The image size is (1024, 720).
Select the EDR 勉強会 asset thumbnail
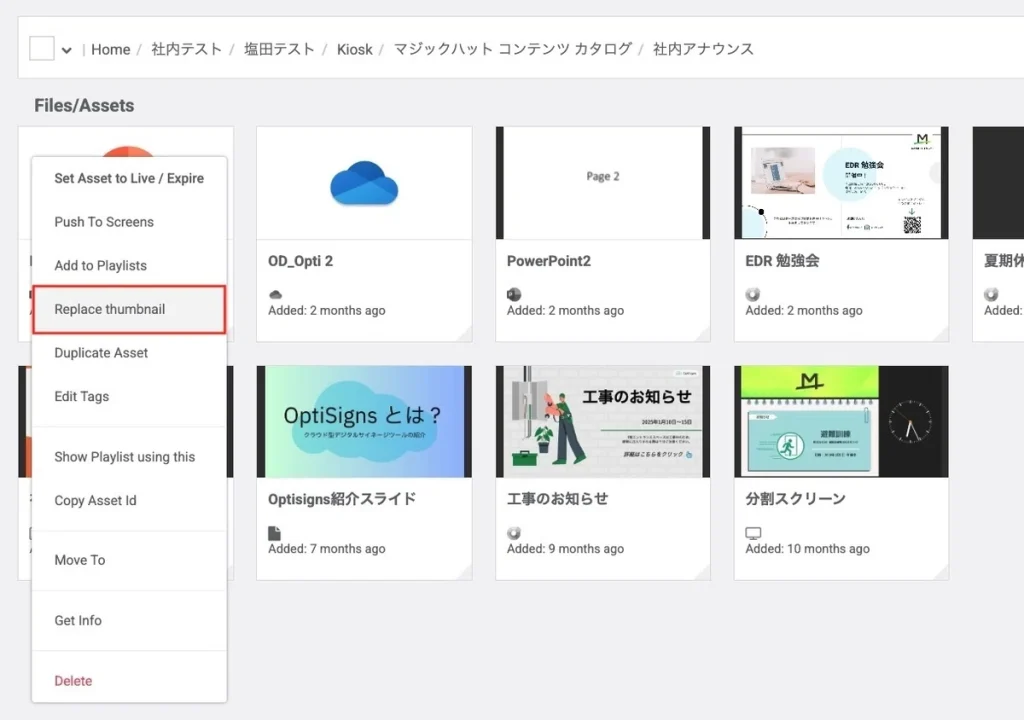[x=841, y=183]
